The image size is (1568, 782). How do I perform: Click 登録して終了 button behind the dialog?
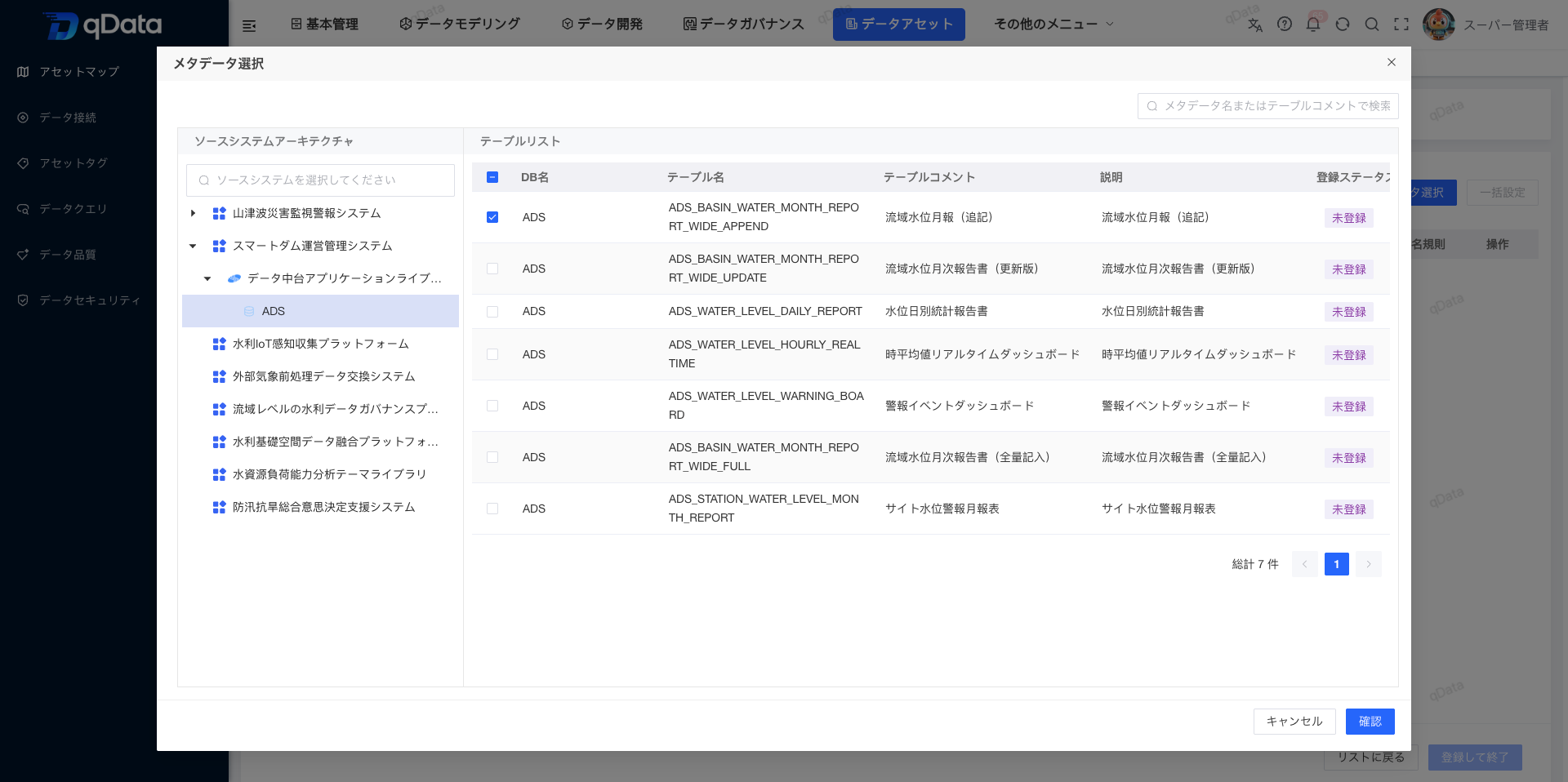pyautogui.click(x=1475, y=758)
